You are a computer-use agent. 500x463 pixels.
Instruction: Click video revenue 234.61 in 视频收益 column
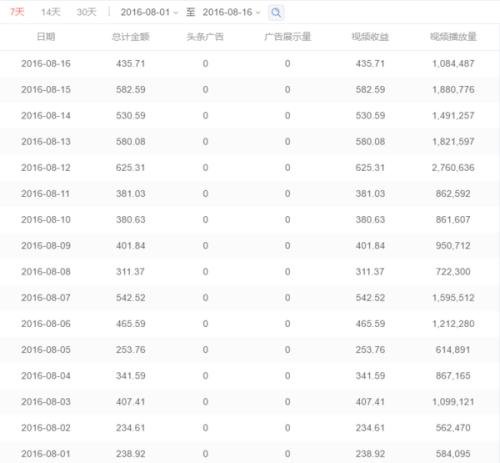(x=370, y=428)
